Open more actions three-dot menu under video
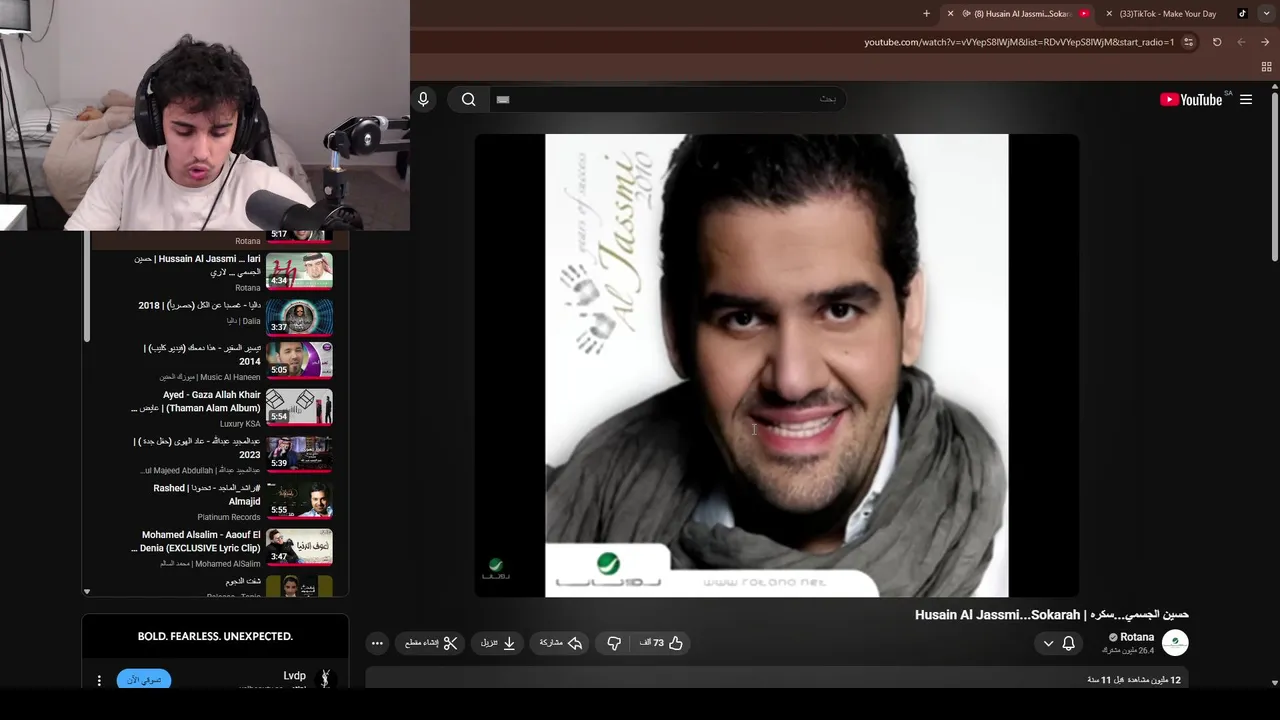The image size is (1280, 720). point(377,643)
